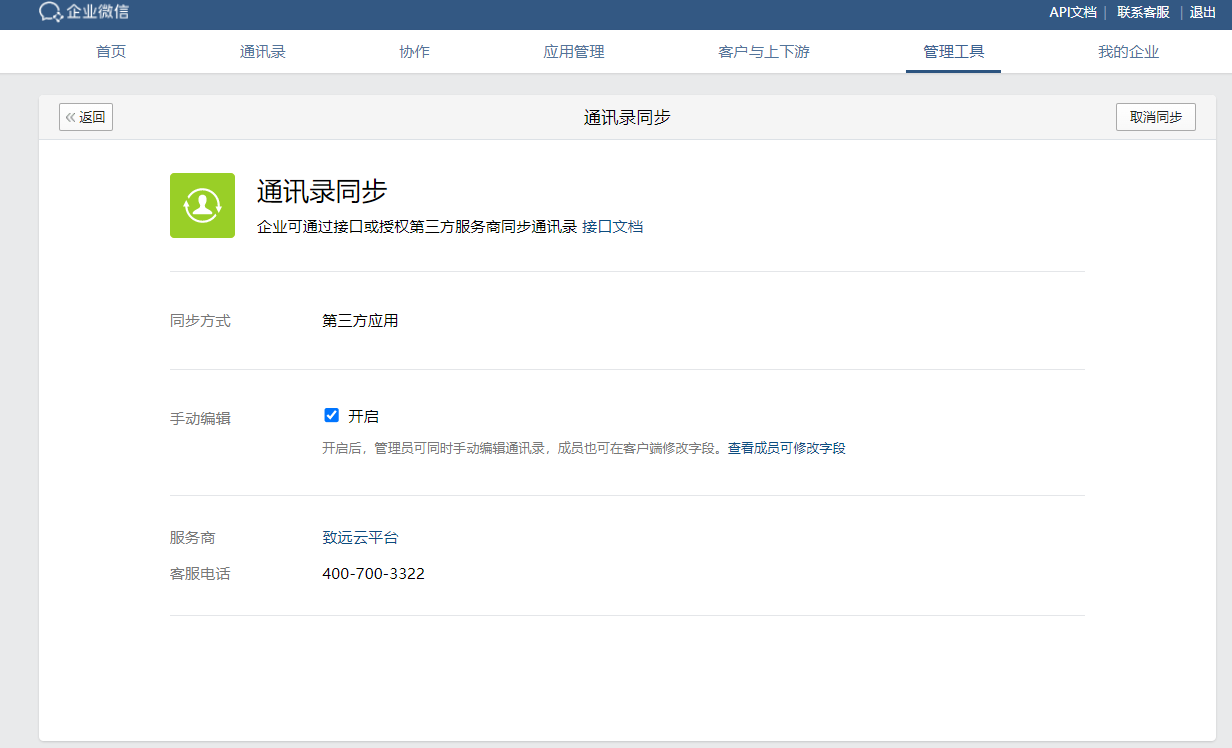
Task: Open the API文档 link
Action: coord(1072,13)
